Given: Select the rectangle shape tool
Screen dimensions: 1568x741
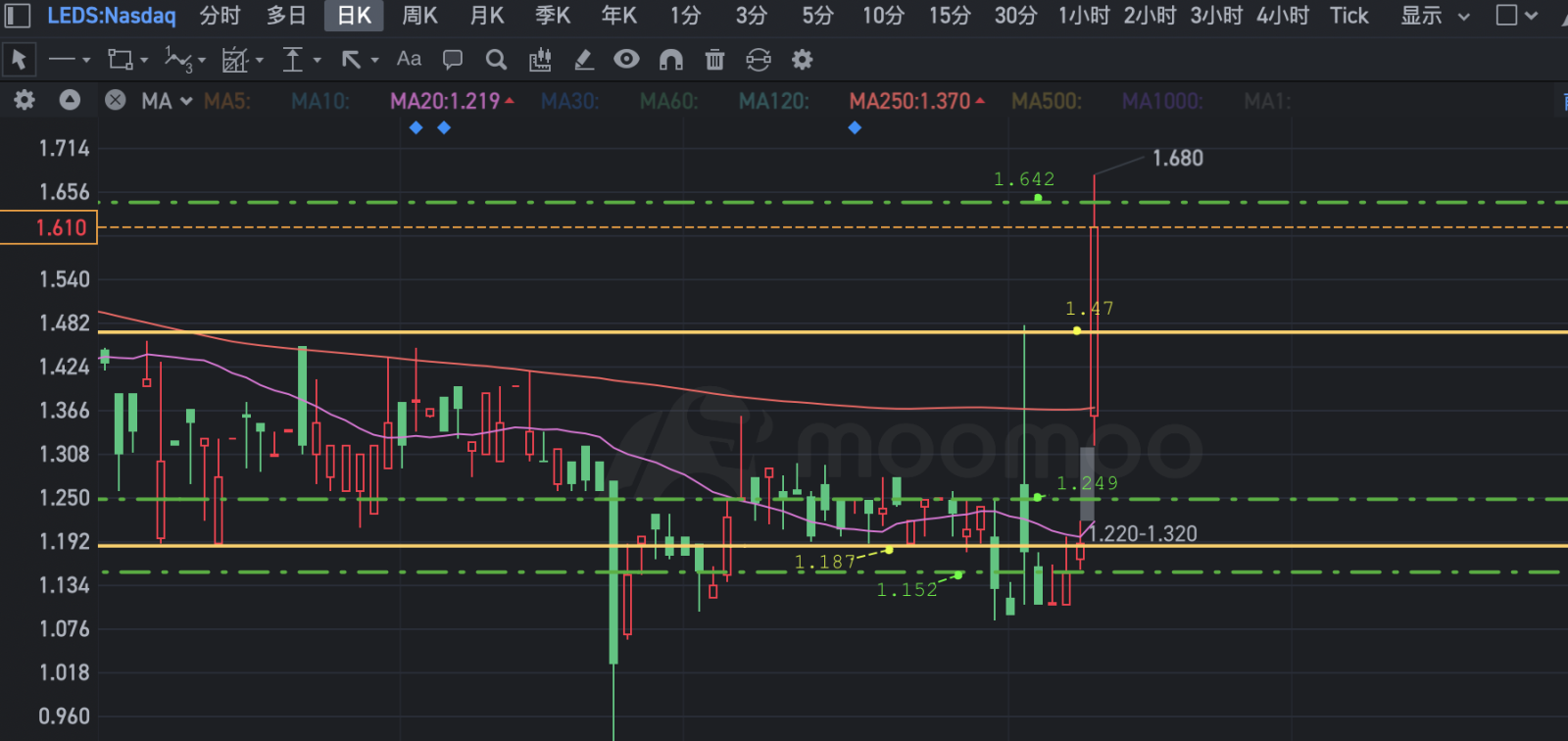Looking at the screenshot, I should 121,60.
